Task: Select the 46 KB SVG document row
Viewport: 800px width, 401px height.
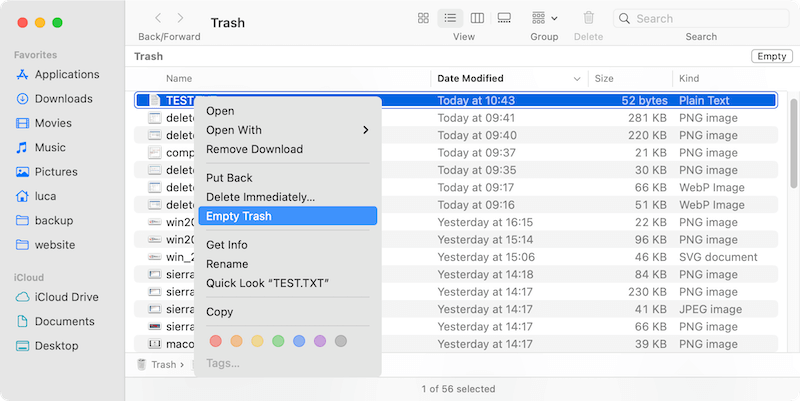Action: pyautogui.click(x=456, y=257)
